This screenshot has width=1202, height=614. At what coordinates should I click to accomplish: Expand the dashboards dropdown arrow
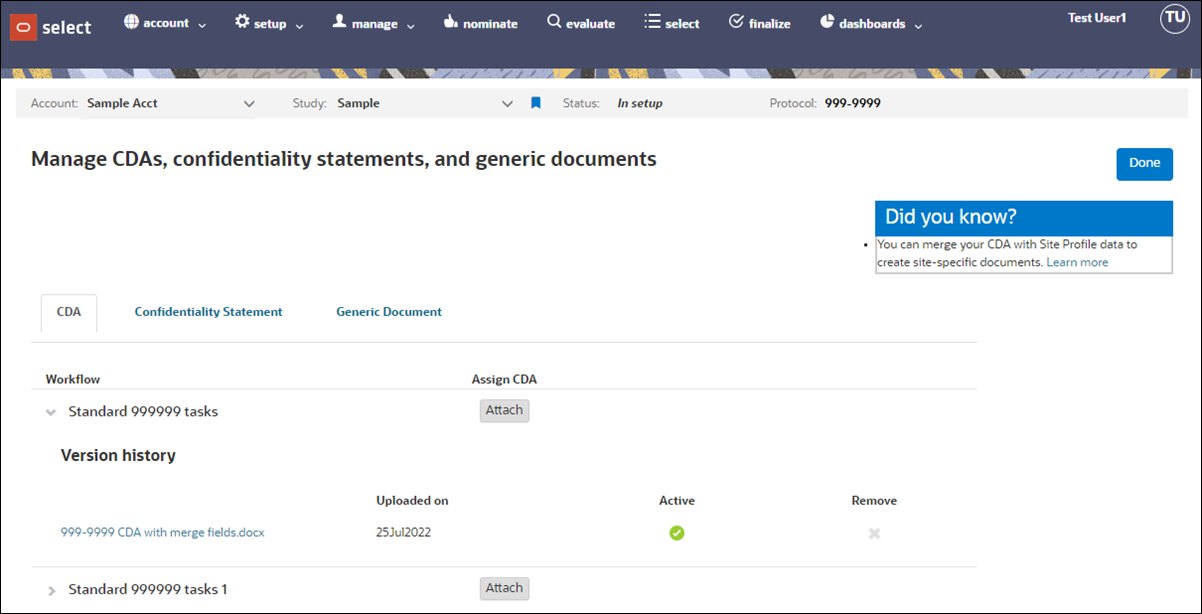point(917,25)
